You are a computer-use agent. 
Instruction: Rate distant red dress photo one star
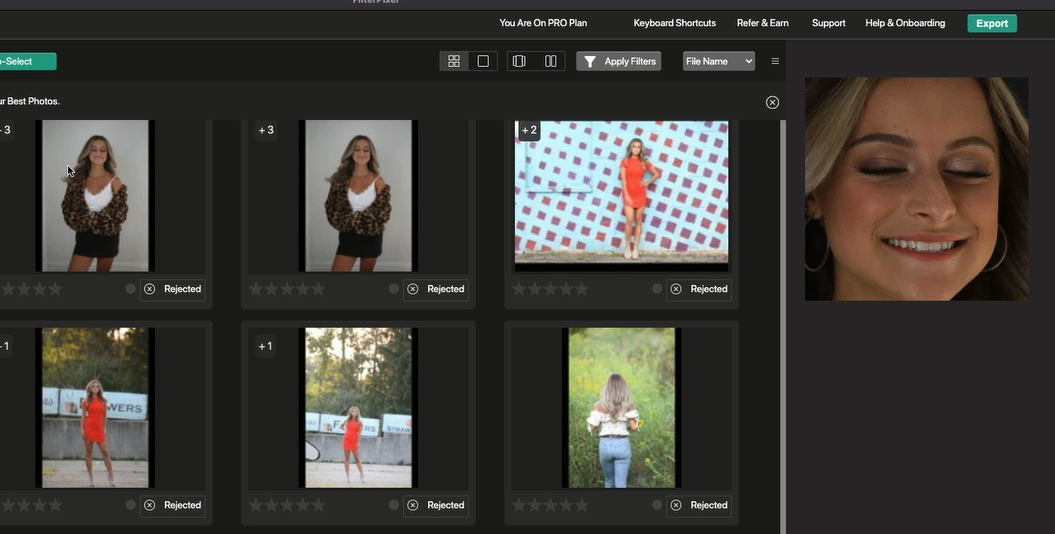pos(256,505)
